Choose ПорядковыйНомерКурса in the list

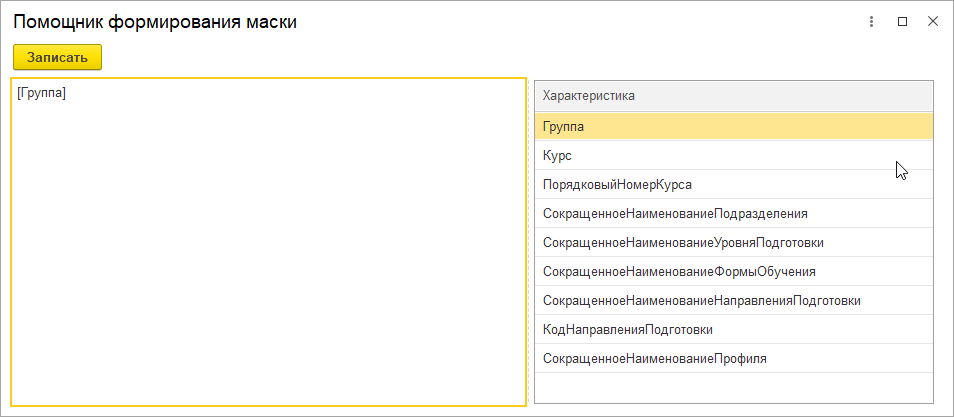pyautogui.click(x=734, y=184)
